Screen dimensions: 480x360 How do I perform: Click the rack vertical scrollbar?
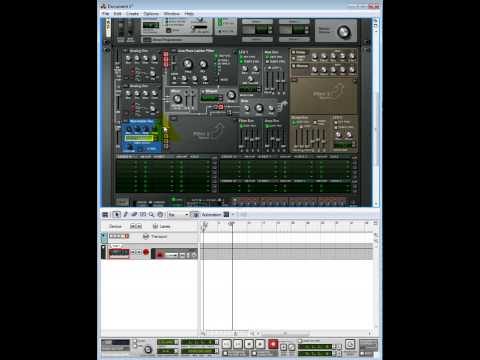click(376, 128)
